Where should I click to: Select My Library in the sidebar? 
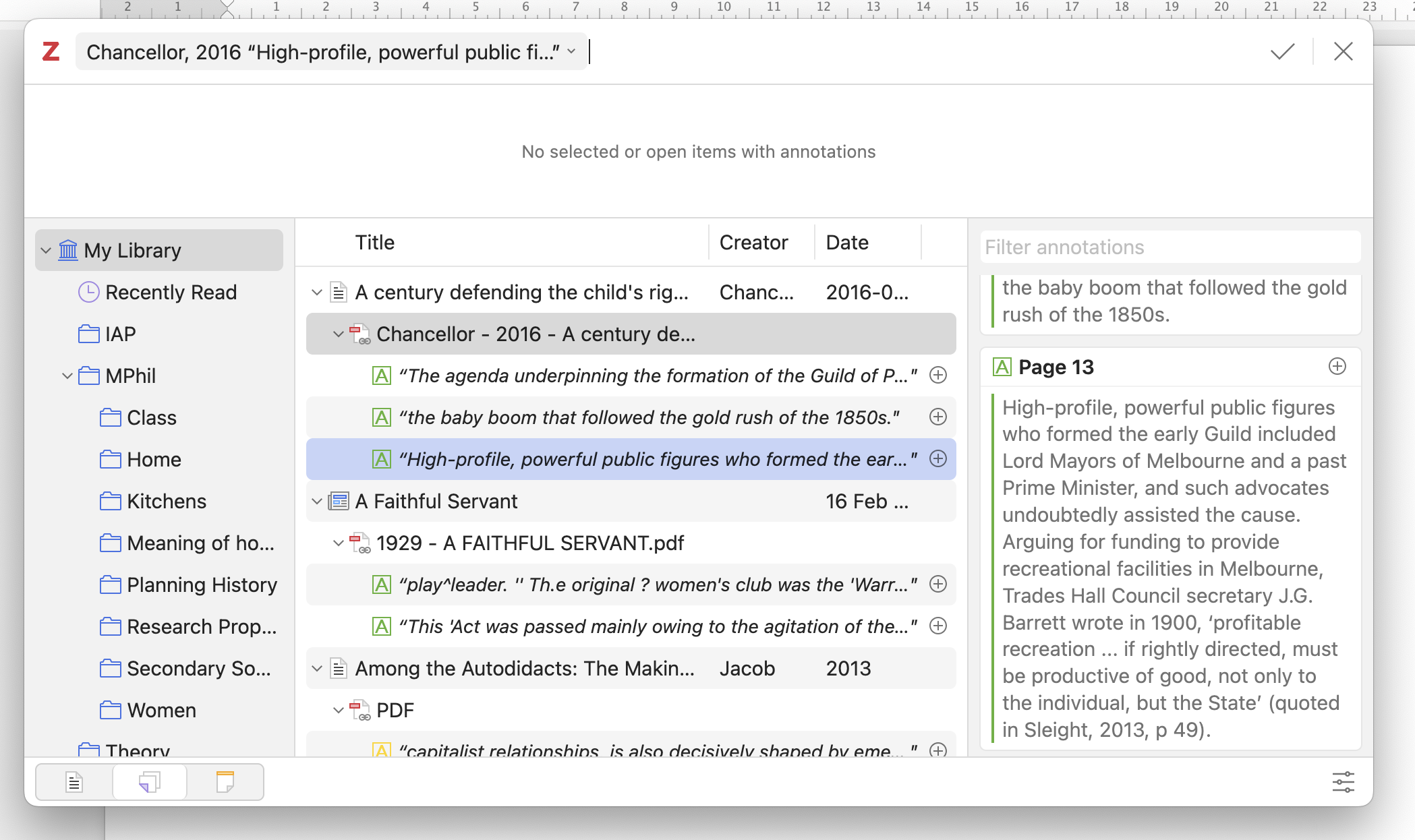(159, 250)
